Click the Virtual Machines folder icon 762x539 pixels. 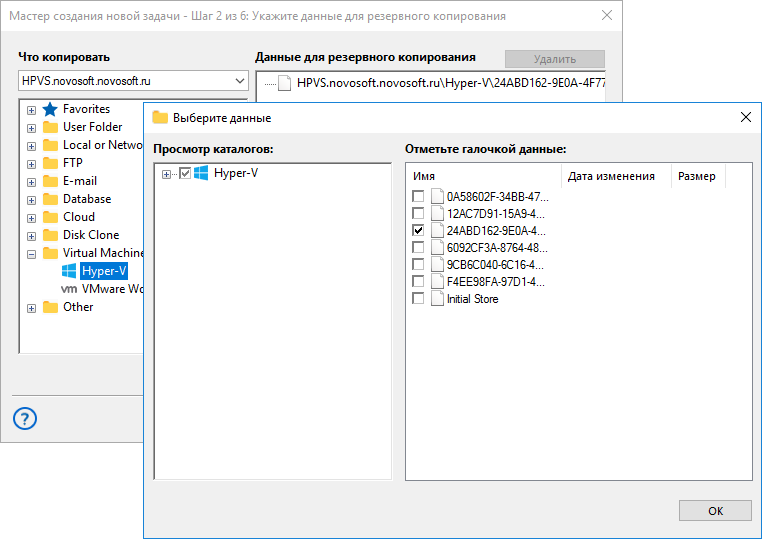tap(50, 253)
